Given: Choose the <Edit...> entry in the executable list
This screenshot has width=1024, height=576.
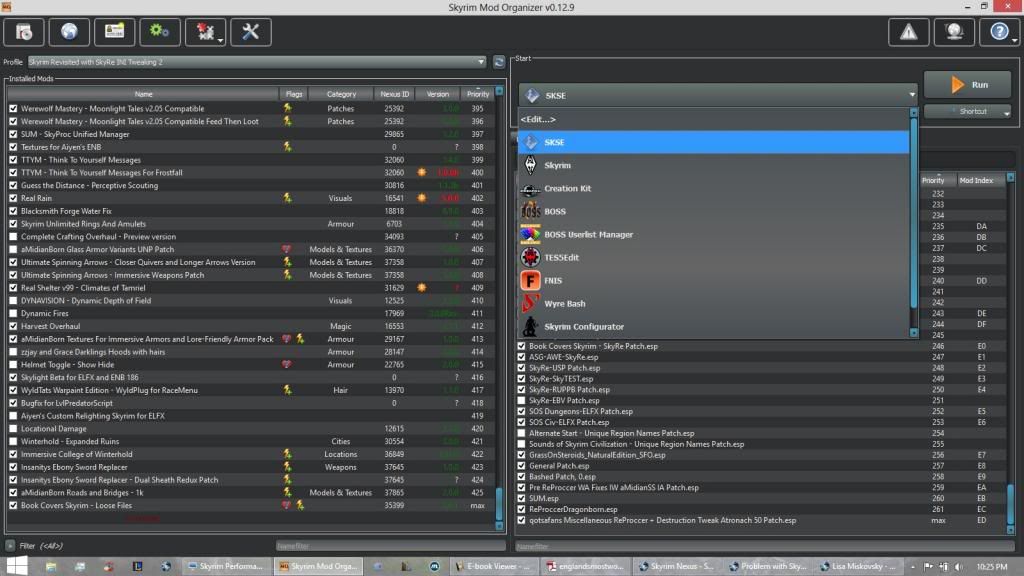Looking at the screenshot, I should 714,120.
